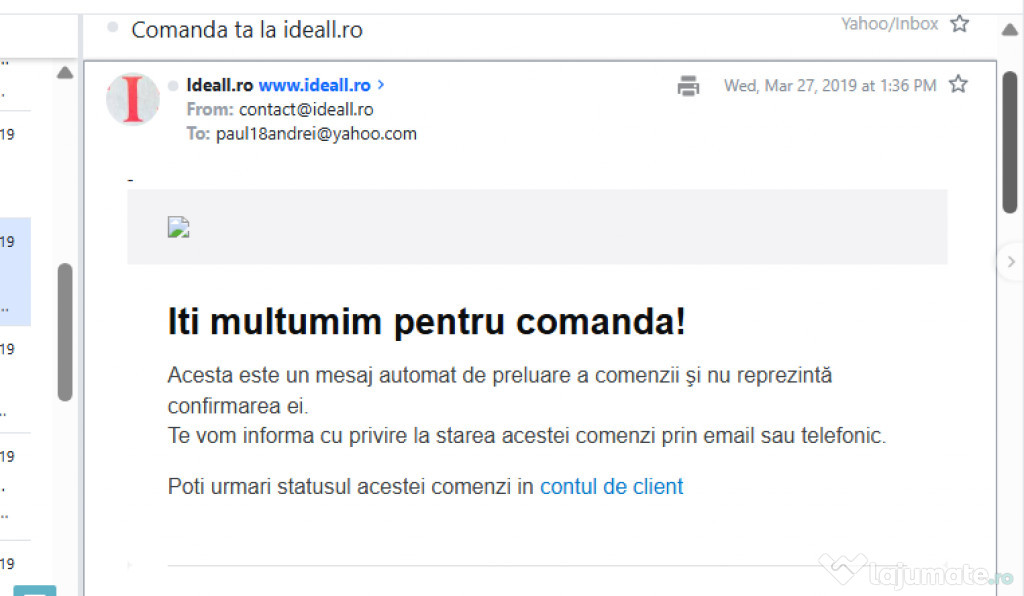This screenshot has width=1024, height=596.
Task: Click the teal icon at the bottom left
Action: click(x=34, y=590)
